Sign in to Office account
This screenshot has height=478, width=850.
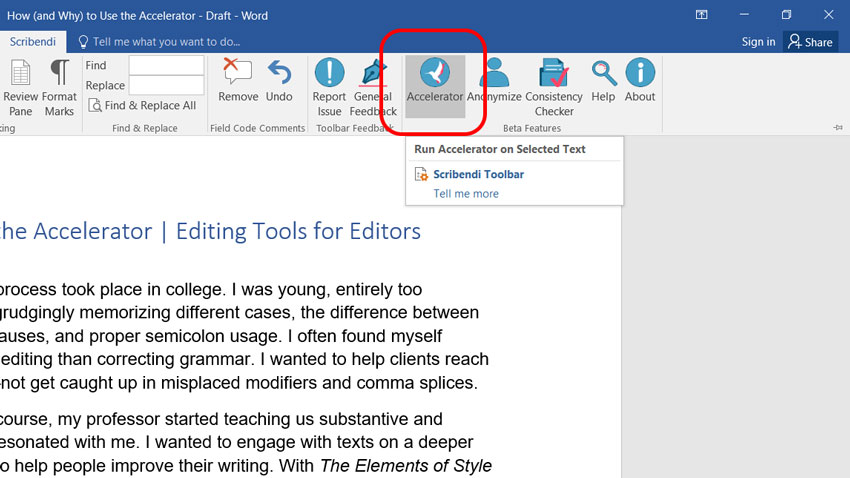(758, 42)
